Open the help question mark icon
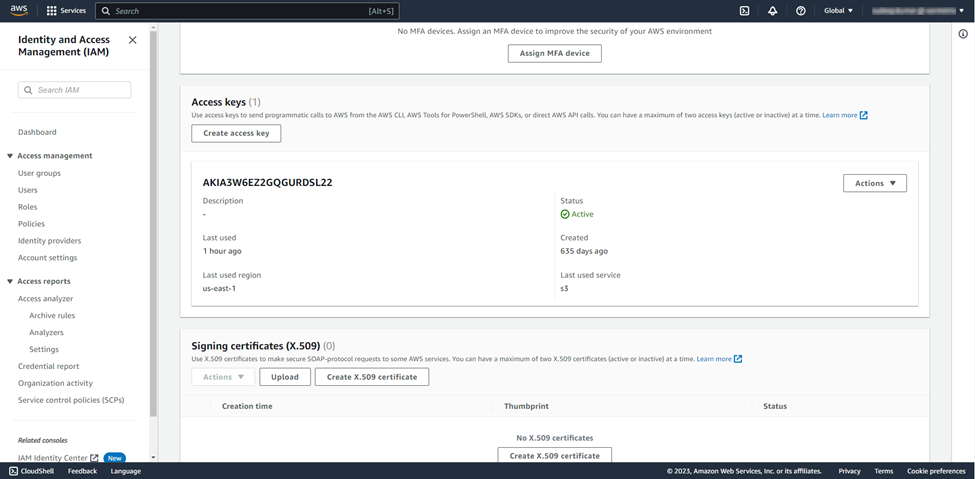Image resolution: width=975 pixels, height=479 pixels. [801, 11]
